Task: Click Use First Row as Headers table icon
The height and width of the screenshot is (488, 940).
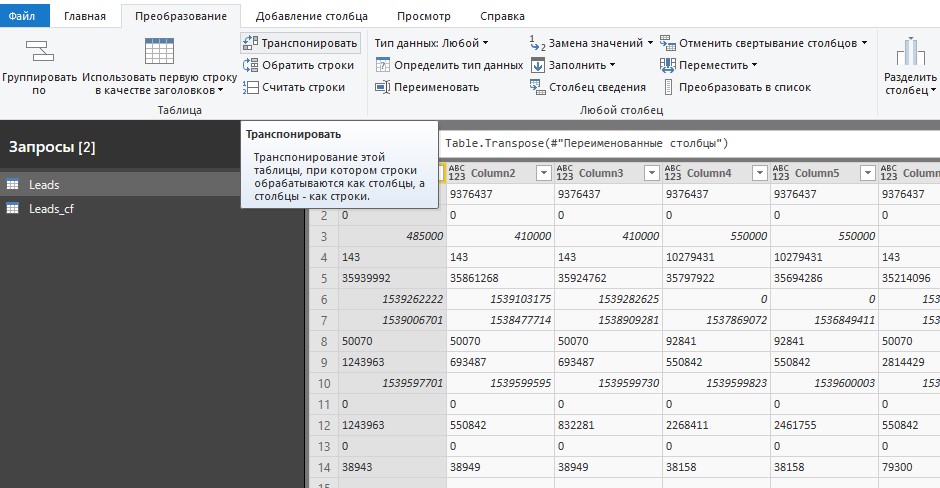Action: tap(159, 51)
